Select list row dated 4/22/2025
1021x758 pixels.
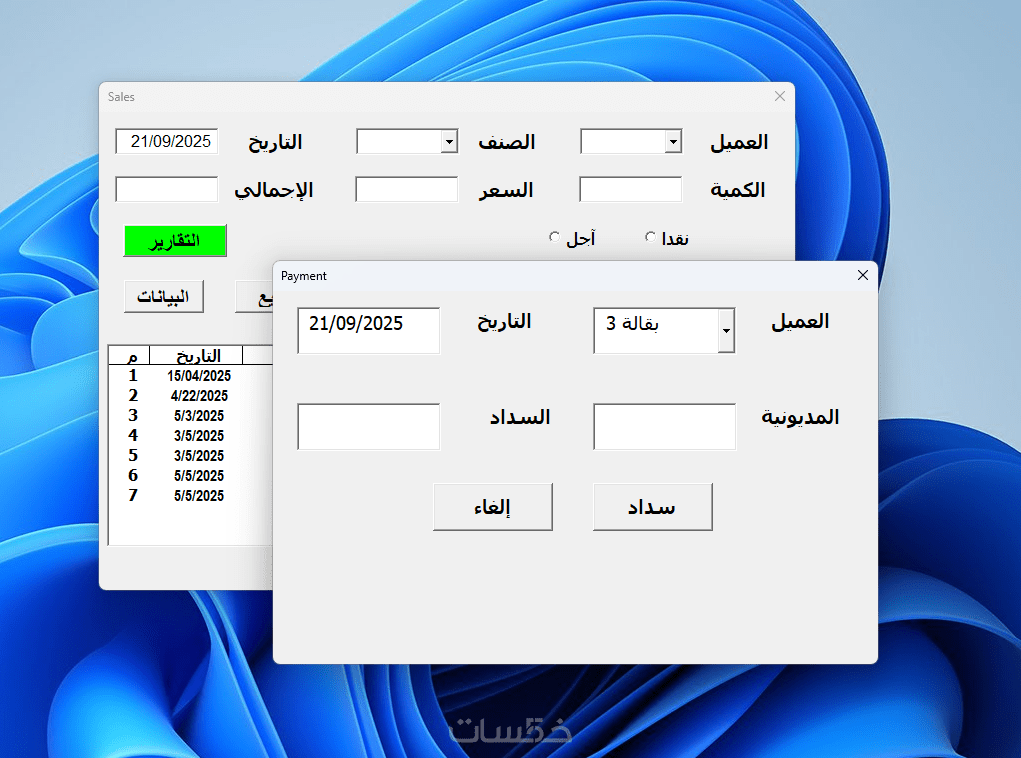[190, 396]
